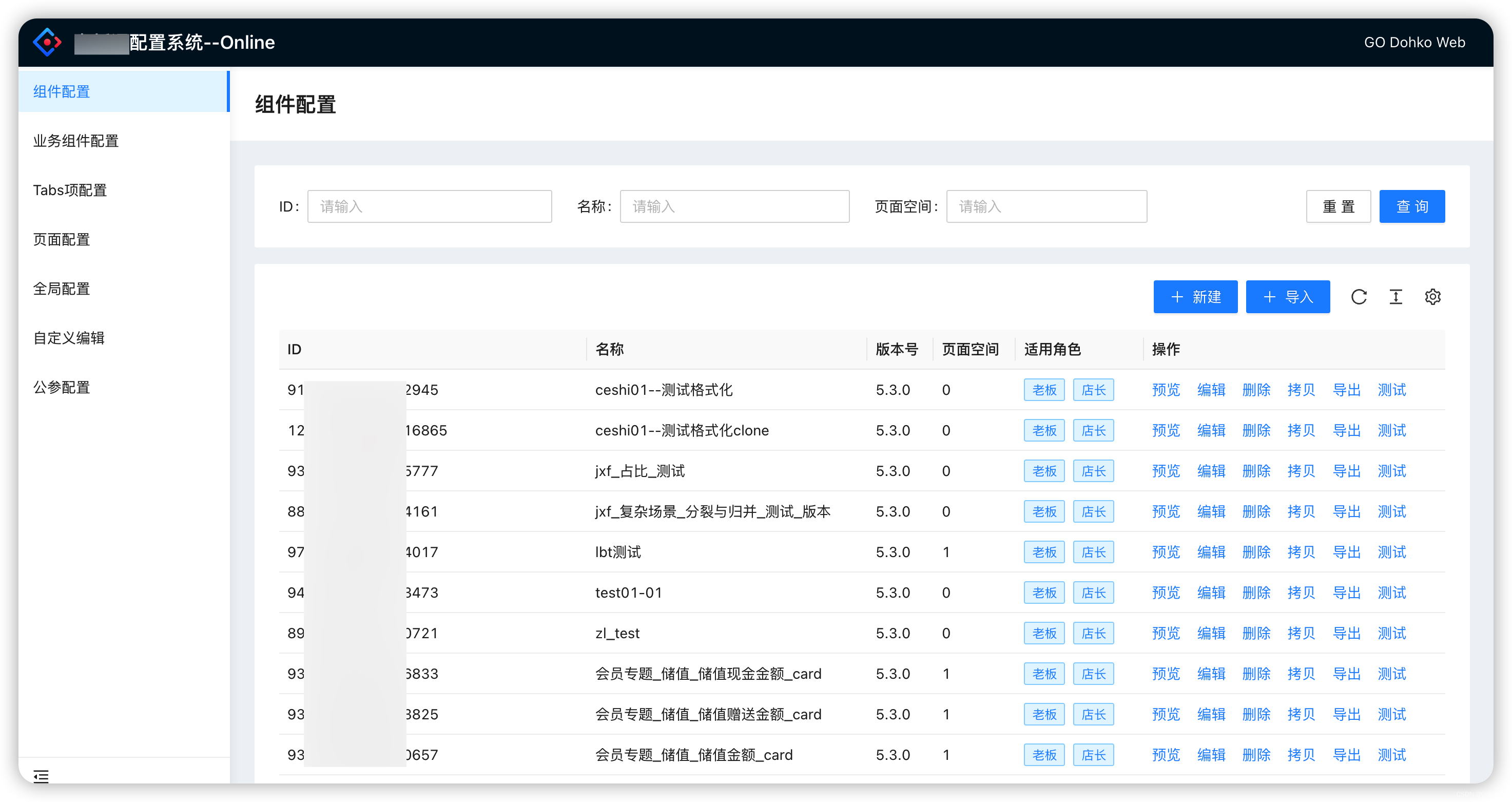Click name cell jxf_占比_测试
The height and width of the screenshot is (802, 1512).
[x=640, y=471]
